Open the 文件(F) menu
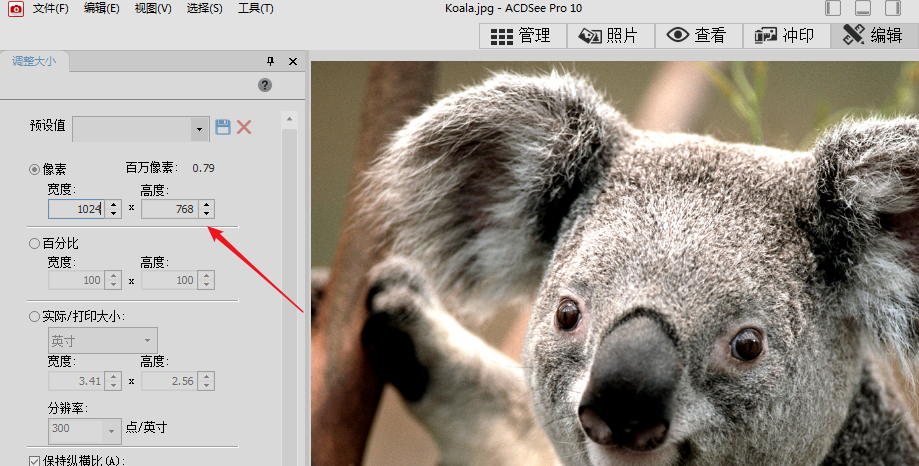This screenshot has width=919, height=466. pos(50,9)
